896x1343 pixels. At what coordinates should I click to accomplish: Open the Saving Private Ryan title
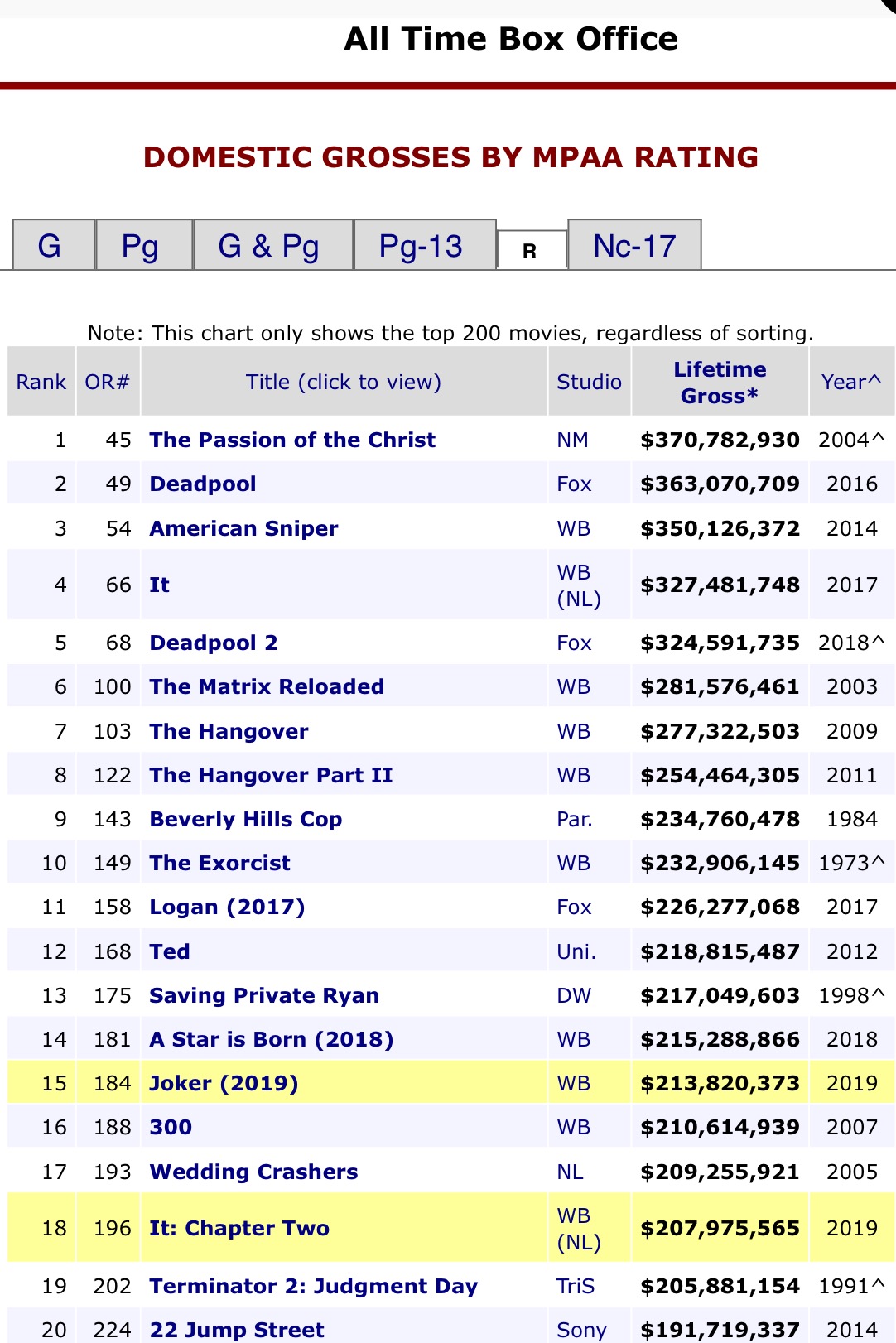click(264, 995)
